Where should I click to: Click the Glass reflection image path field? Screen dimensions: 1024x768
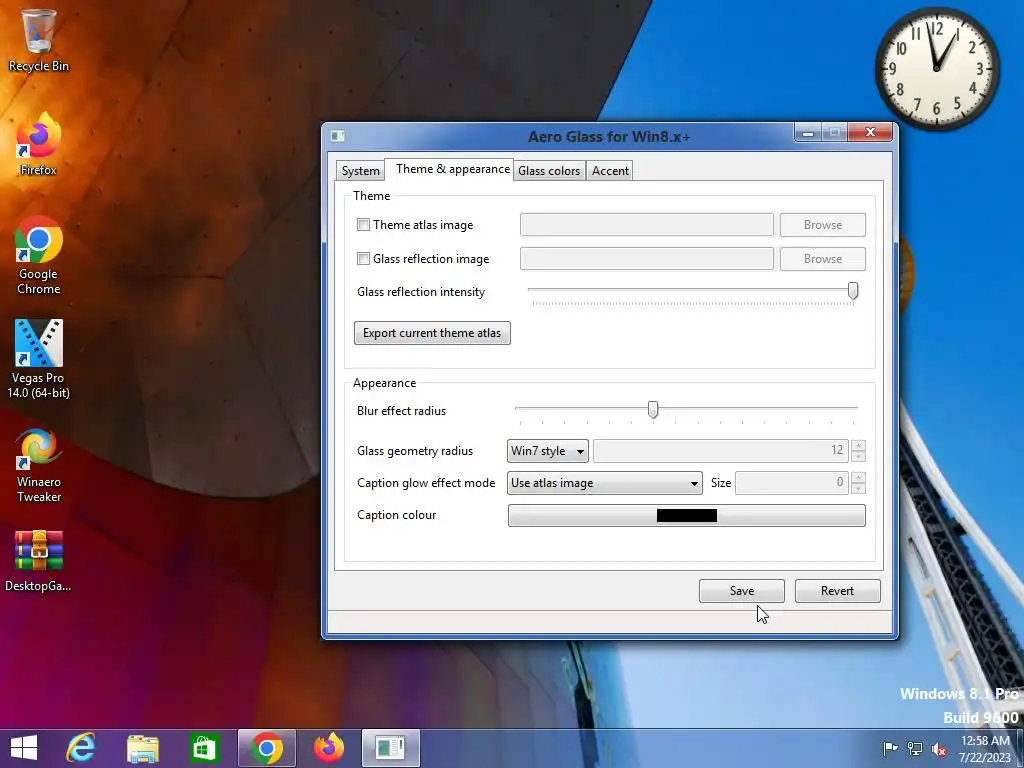click(647, 259)
